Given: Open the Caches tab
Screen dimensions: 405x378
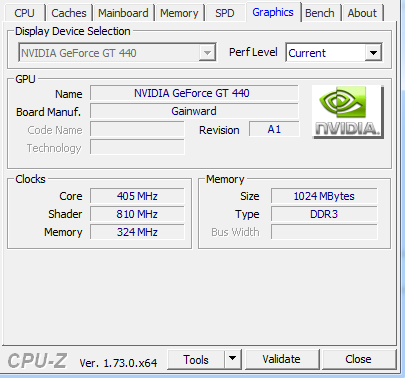Looking at the screenshot, I should pyautogui.click(x=69, y=13).
